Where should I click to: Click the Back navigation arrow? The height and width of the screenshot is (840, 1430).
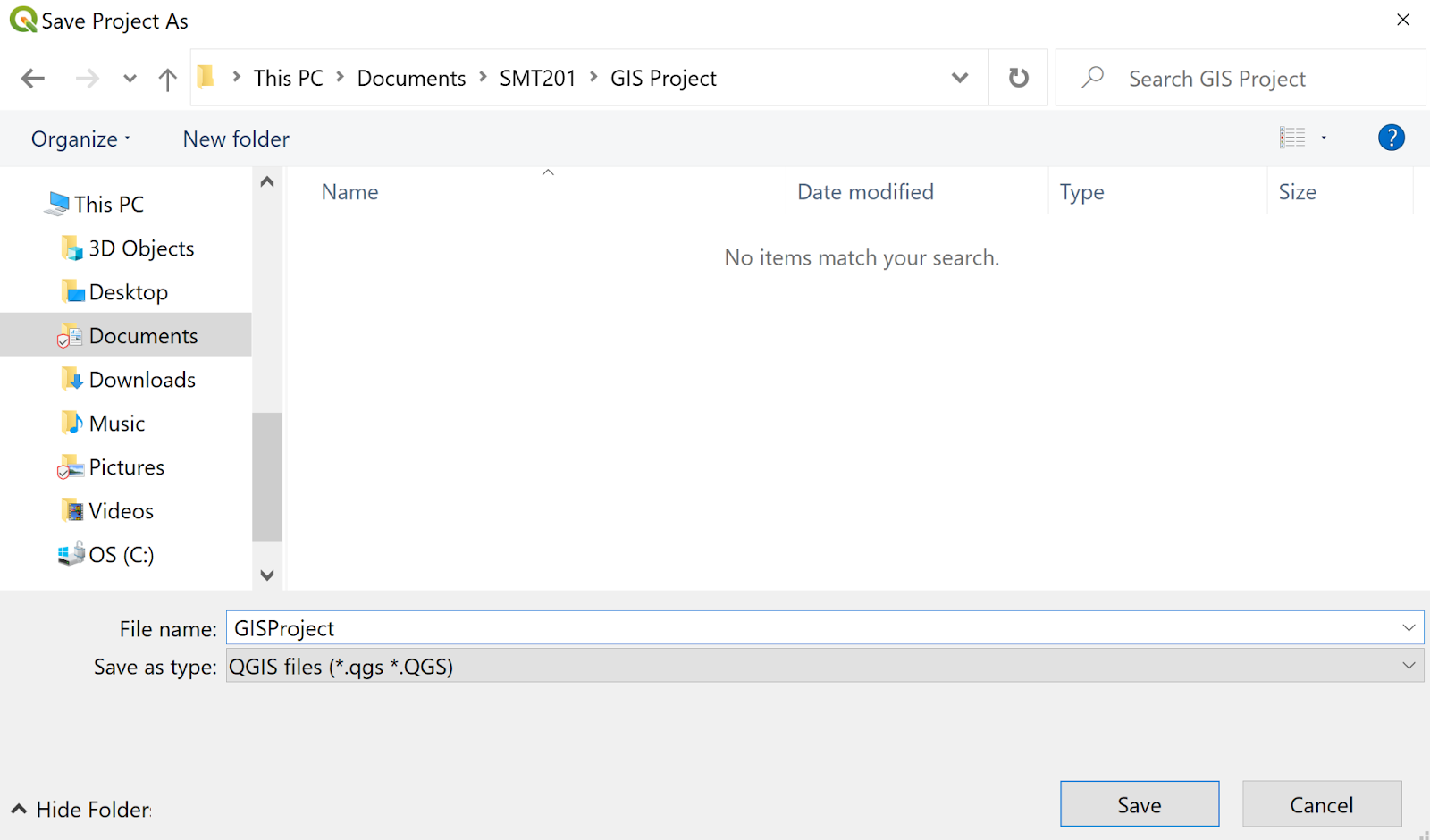point(33,79)
